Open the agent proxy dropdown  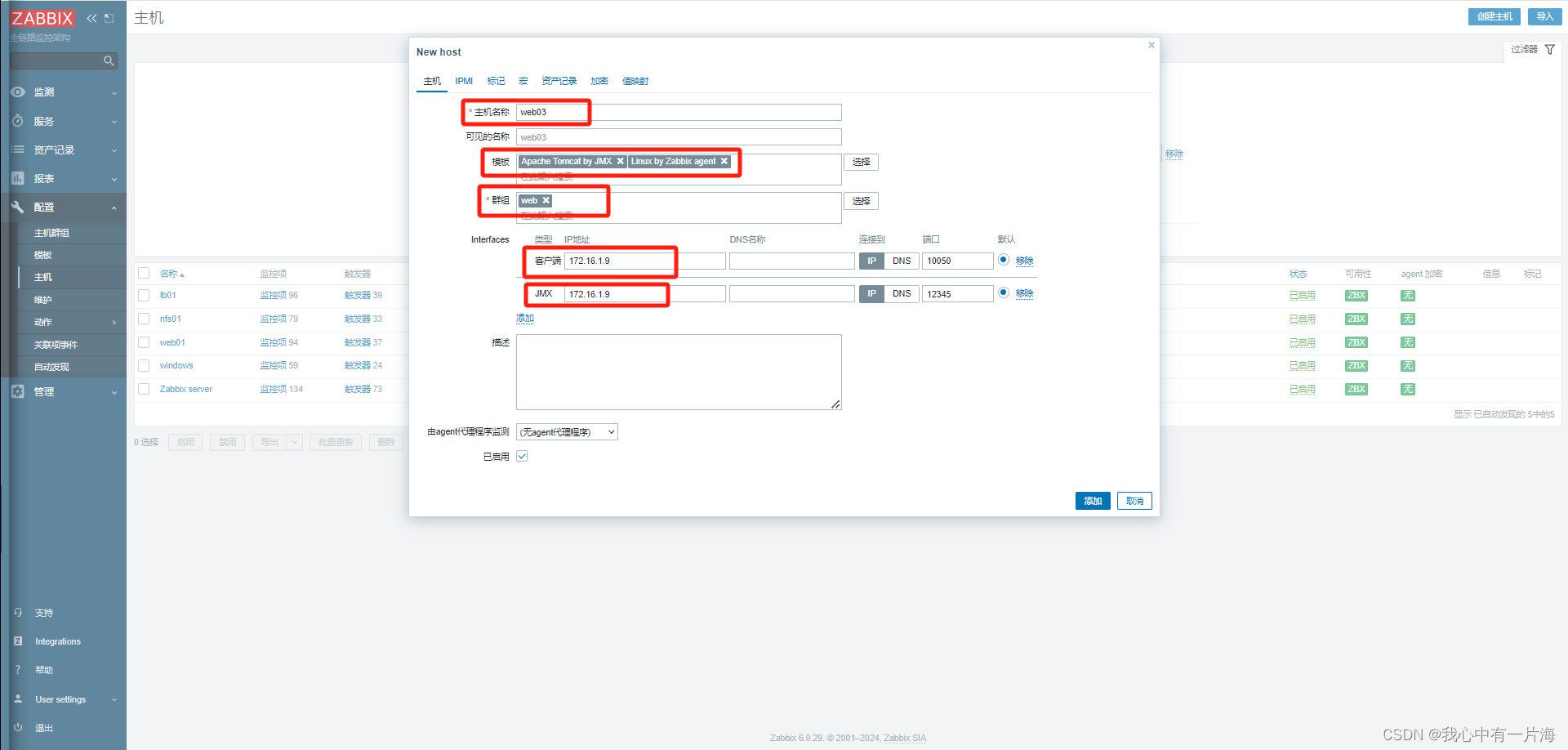pyautogui.click(x=567, y=432)
